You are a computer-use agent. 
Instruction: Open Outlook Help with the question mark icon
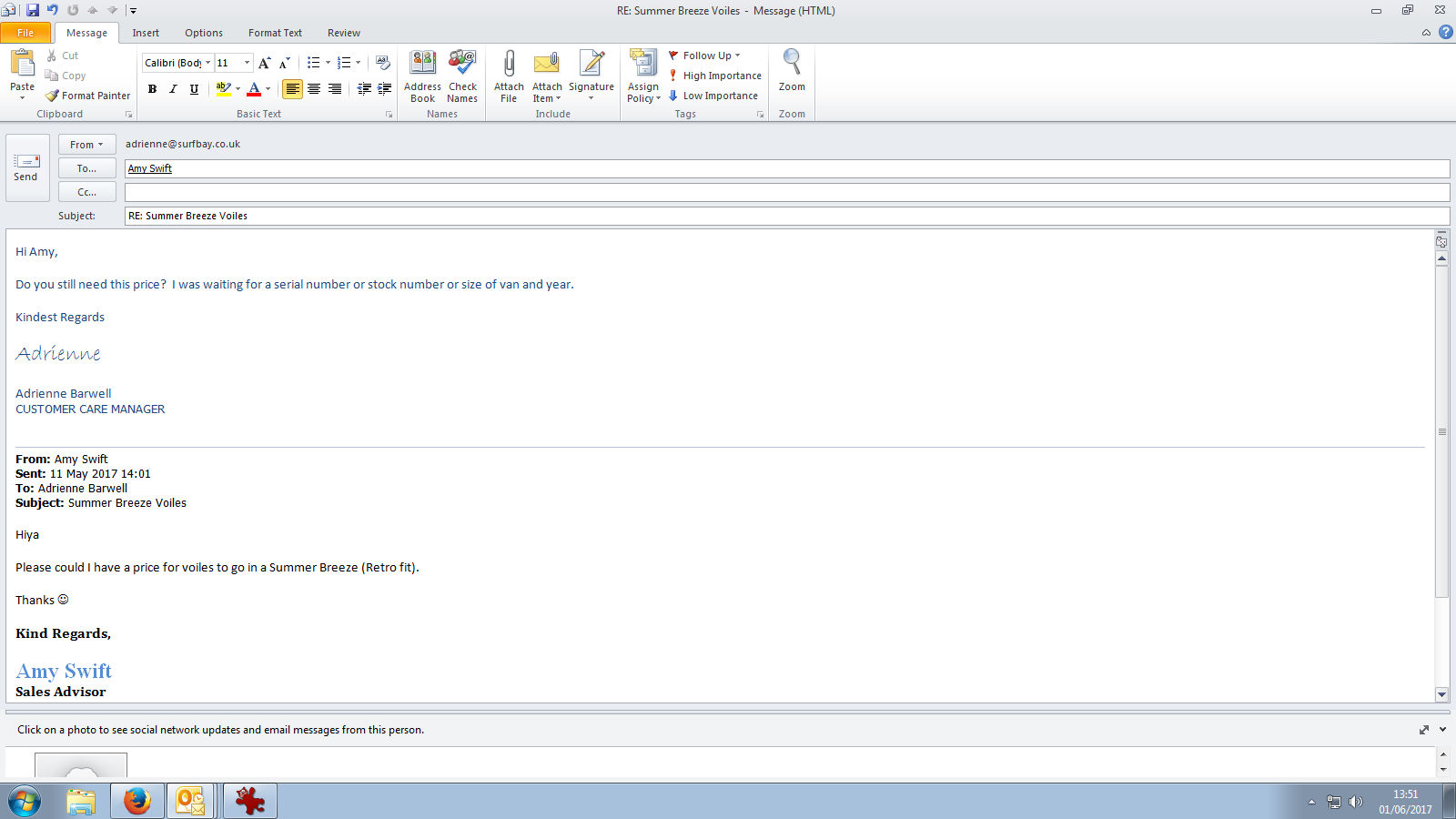[x=1446, y=32]
